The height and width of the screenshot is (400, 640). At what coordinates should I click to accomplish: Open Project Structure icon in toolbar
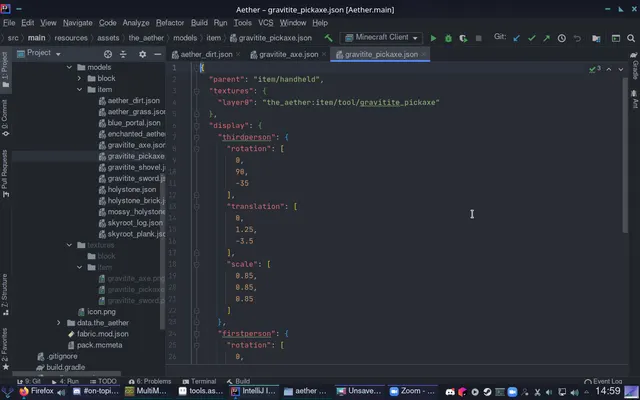(596, 38)
